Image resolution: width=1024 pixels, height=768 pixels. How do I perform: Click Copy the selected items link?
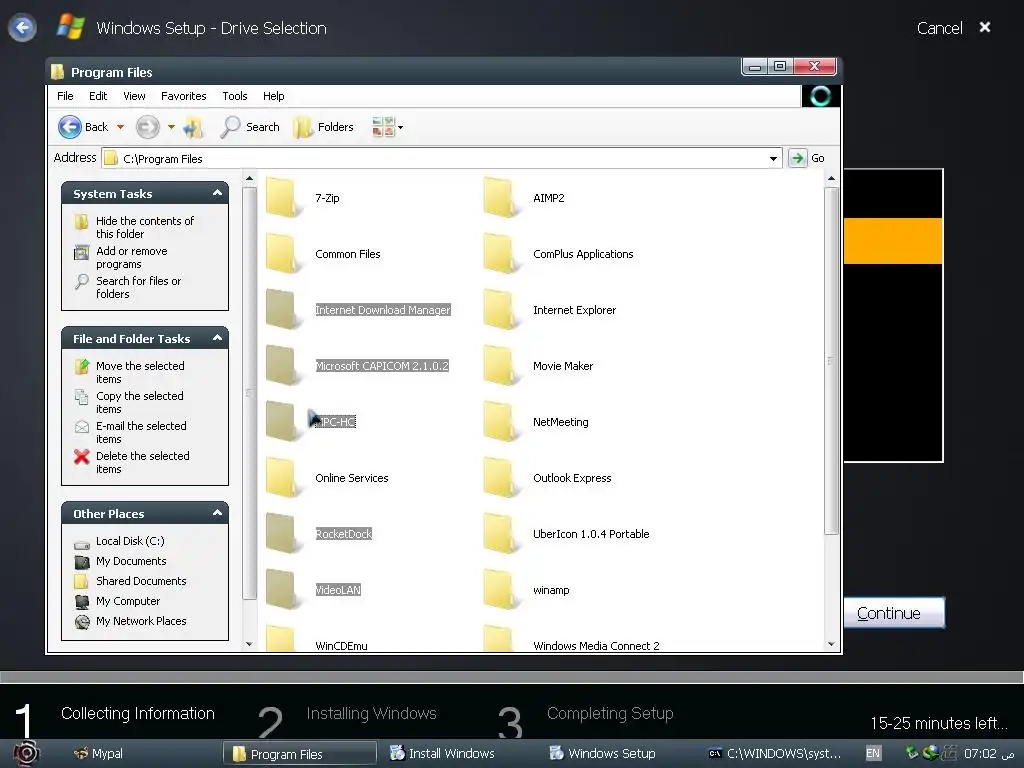(x=140, y=402)
